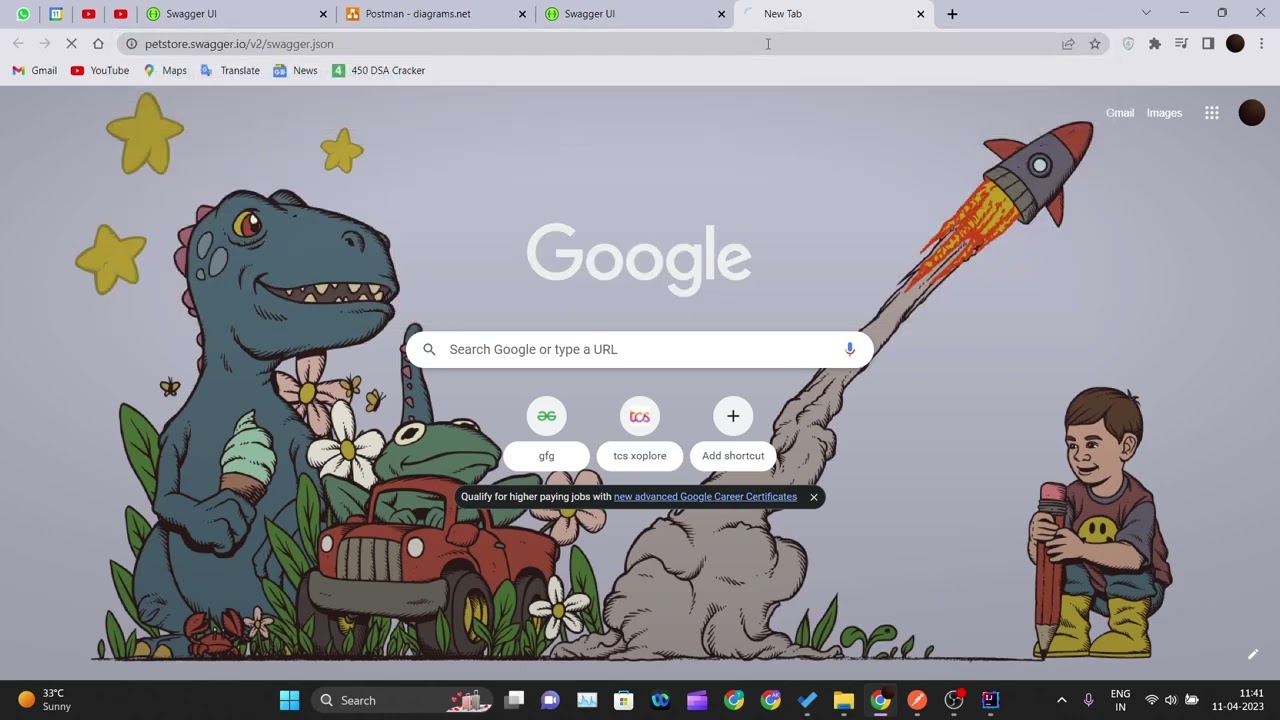Open the gfg shortcut
1280x720 pixels.
pyautogui.click(x=547, y=433)
